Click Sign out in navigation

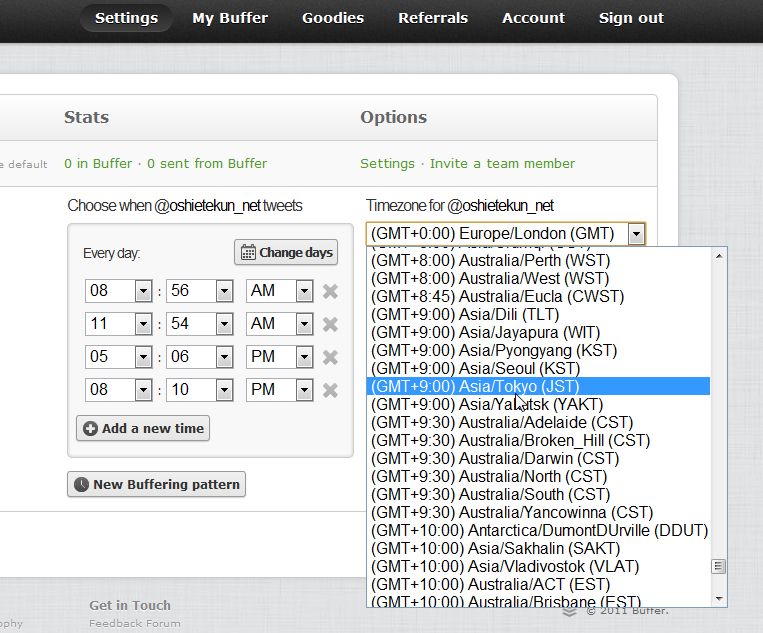[x=631, y=18]
